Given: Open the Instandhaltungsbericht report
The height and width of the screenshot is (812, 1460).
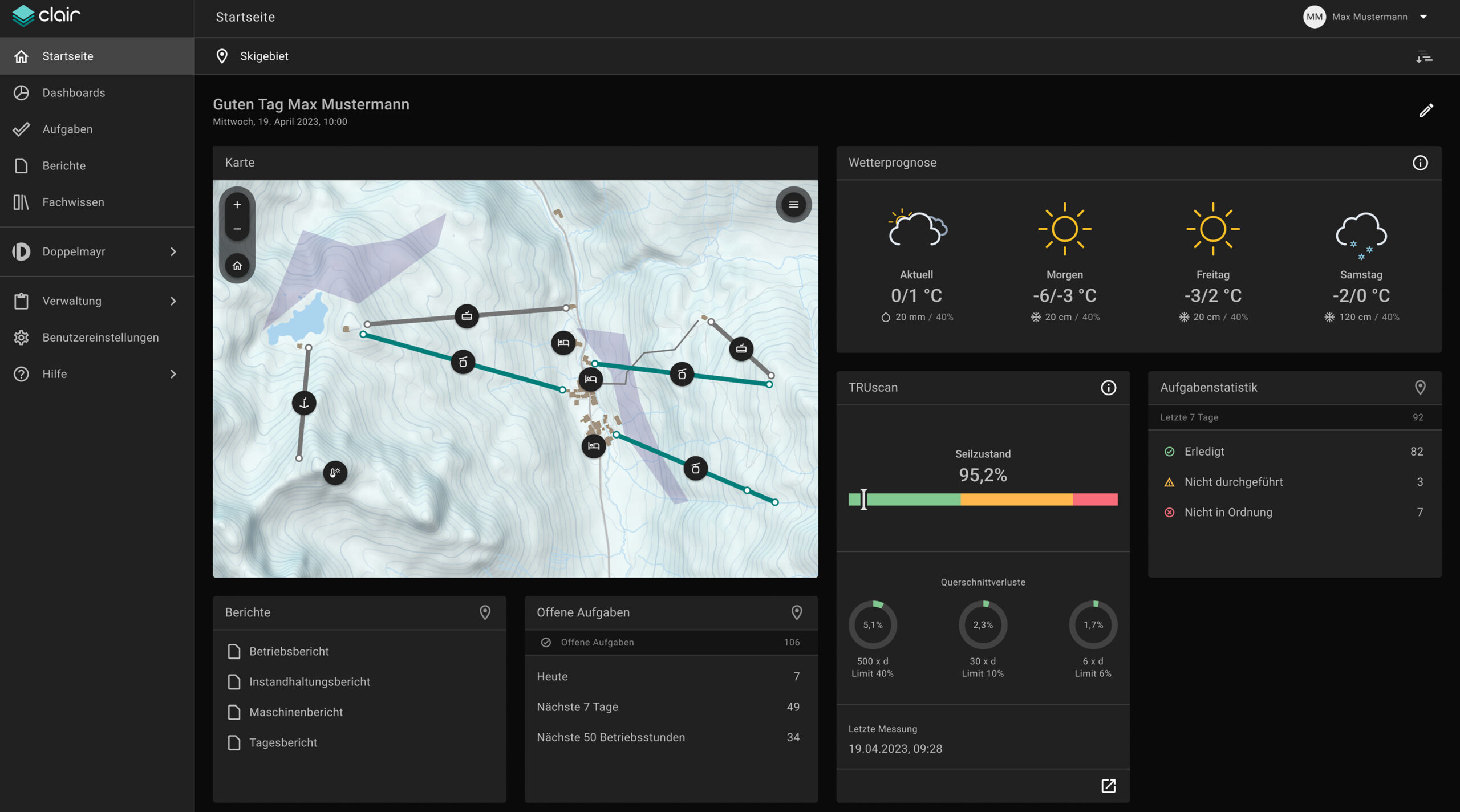Looking at the screenshot, I should (309, 682).
